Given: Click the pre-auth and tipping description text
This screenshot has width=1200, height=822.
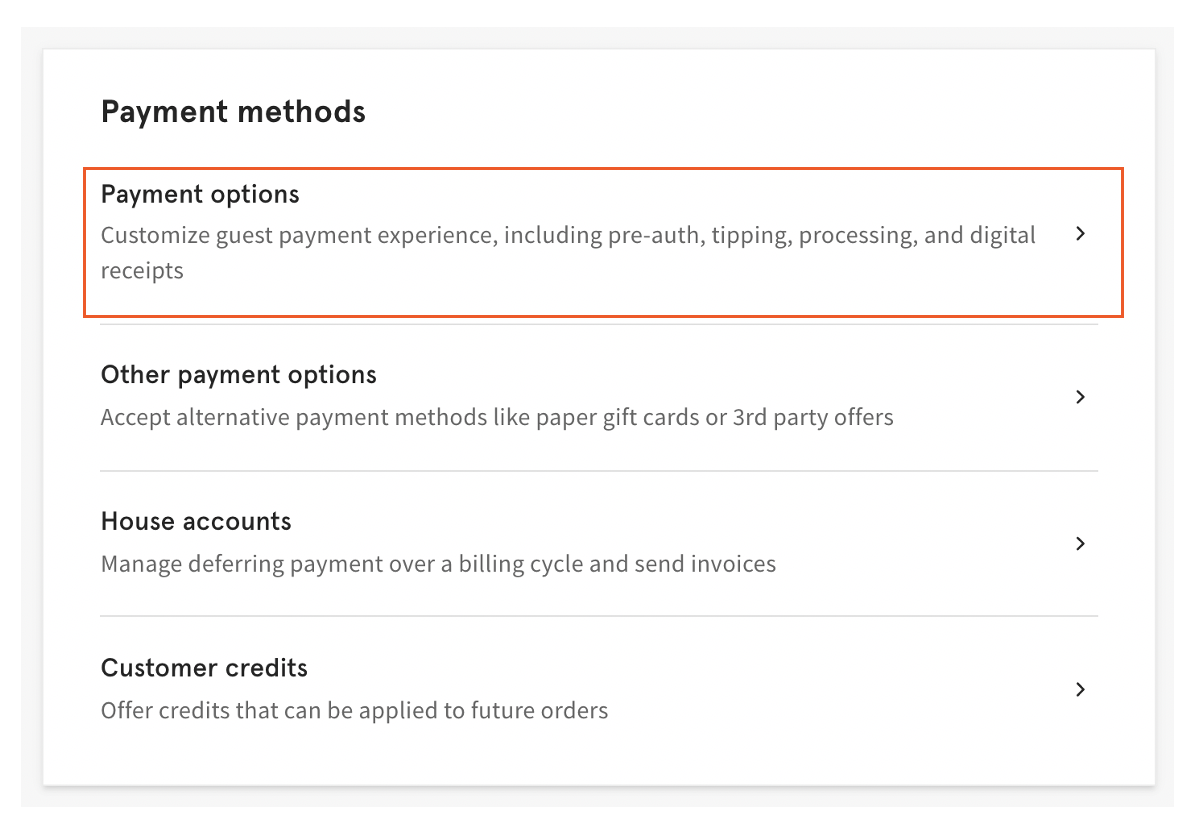Looking at the screenshot, I should [x=567, y=252].
